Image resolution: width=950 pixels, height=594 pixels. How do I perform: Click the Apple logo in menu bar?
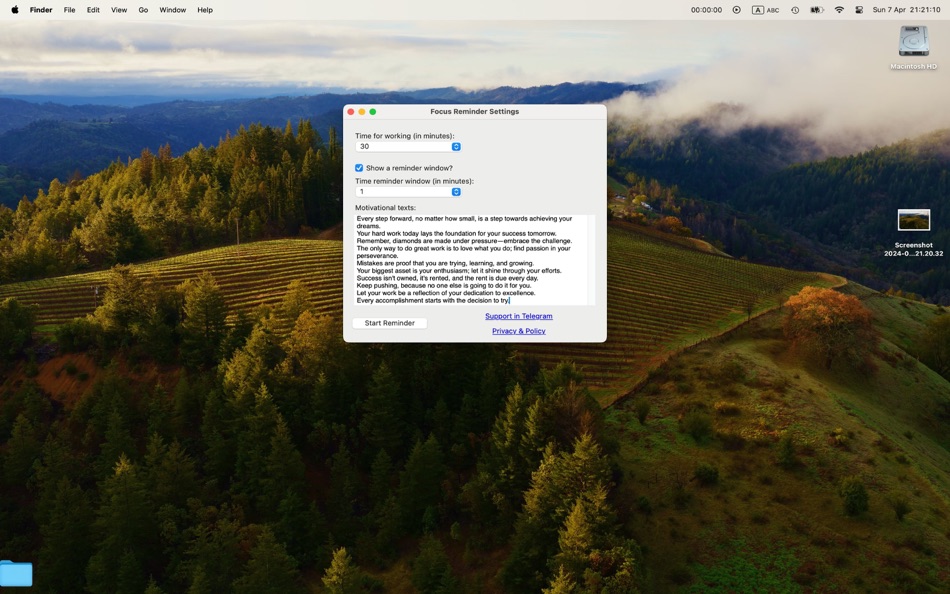(14, 10)
